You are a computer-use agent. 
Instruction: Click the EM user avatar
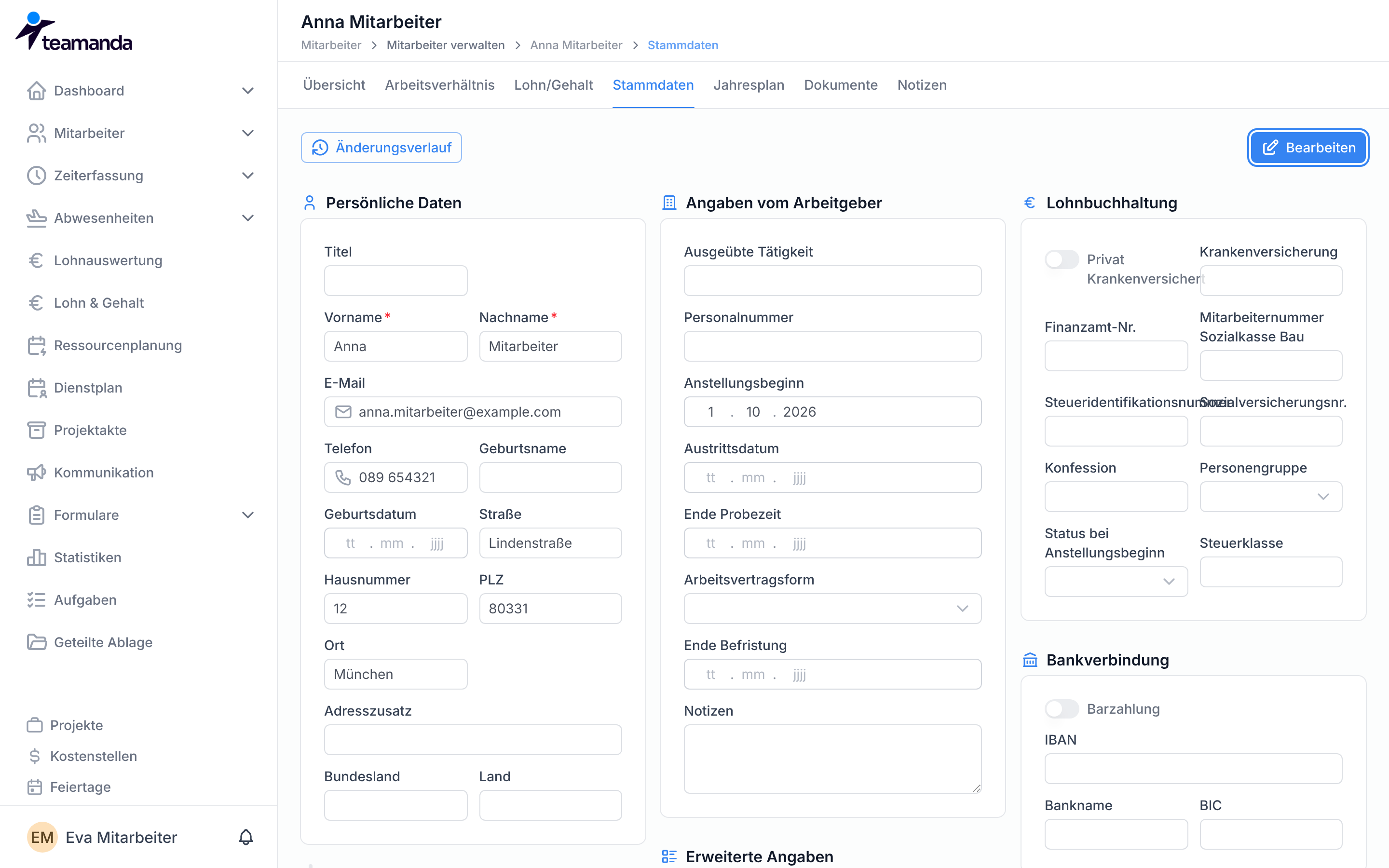click(x=42, y=838)
